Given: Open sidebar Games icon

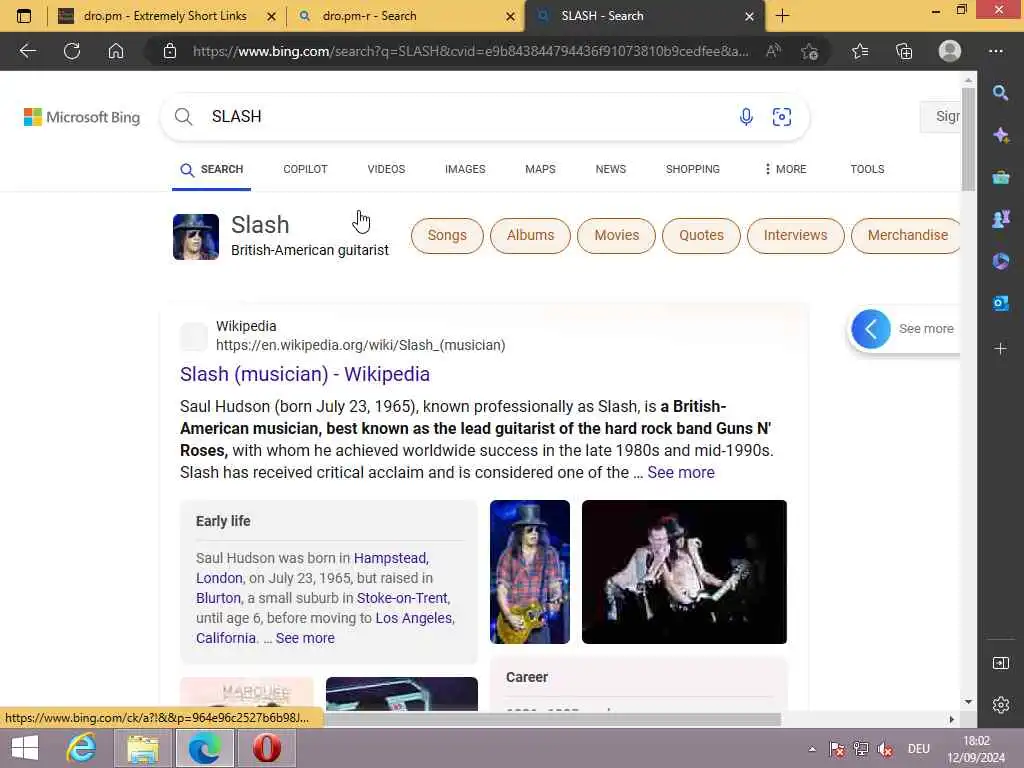Looking at the screenshot, I should [1000, 219].
